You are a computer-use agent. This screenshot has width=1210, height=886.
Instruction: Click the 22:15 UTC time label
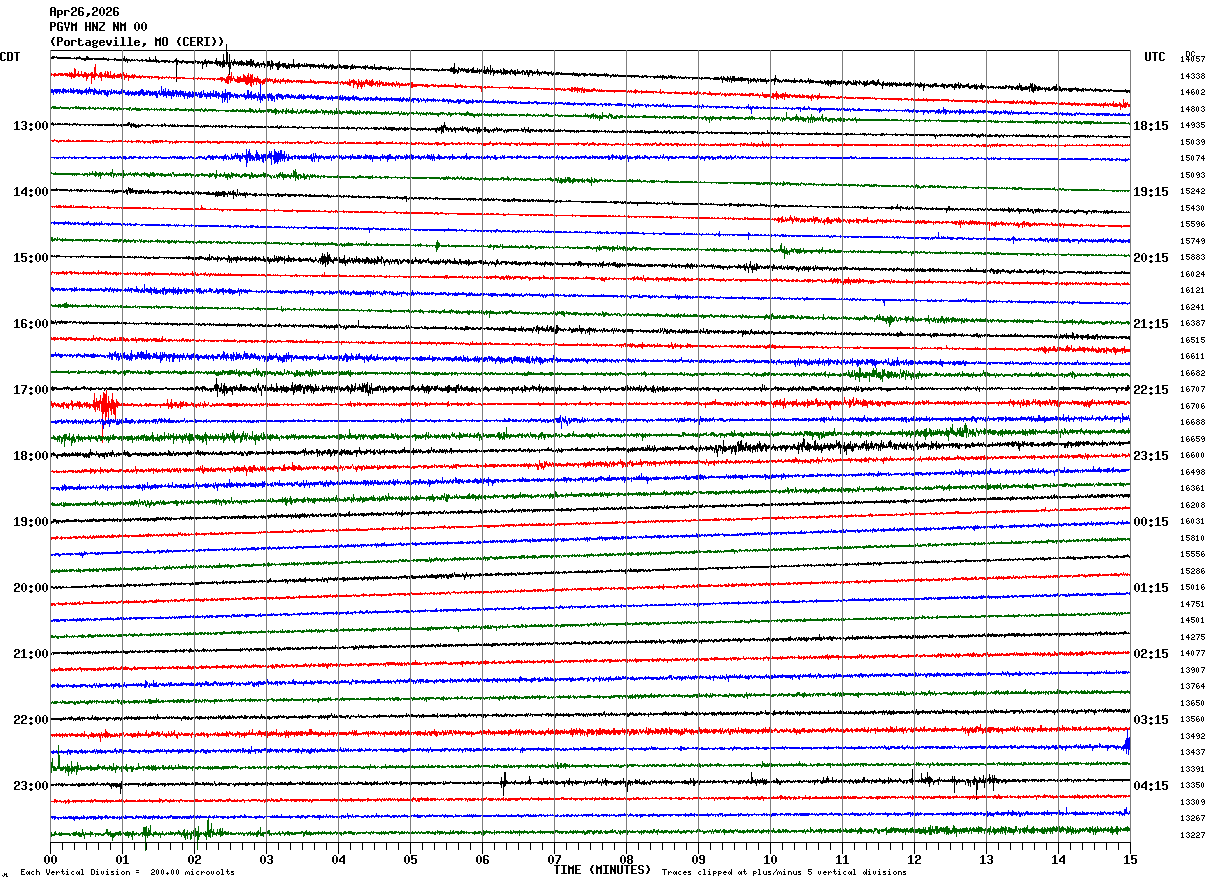click(x=1151, y=390)
